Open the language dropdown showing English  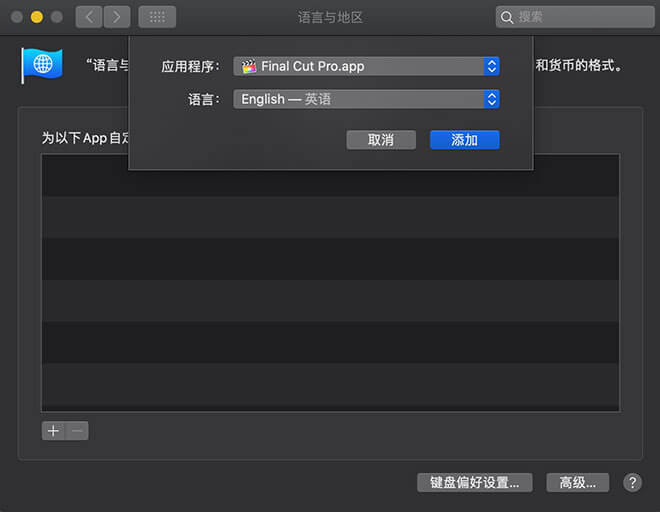366,99
